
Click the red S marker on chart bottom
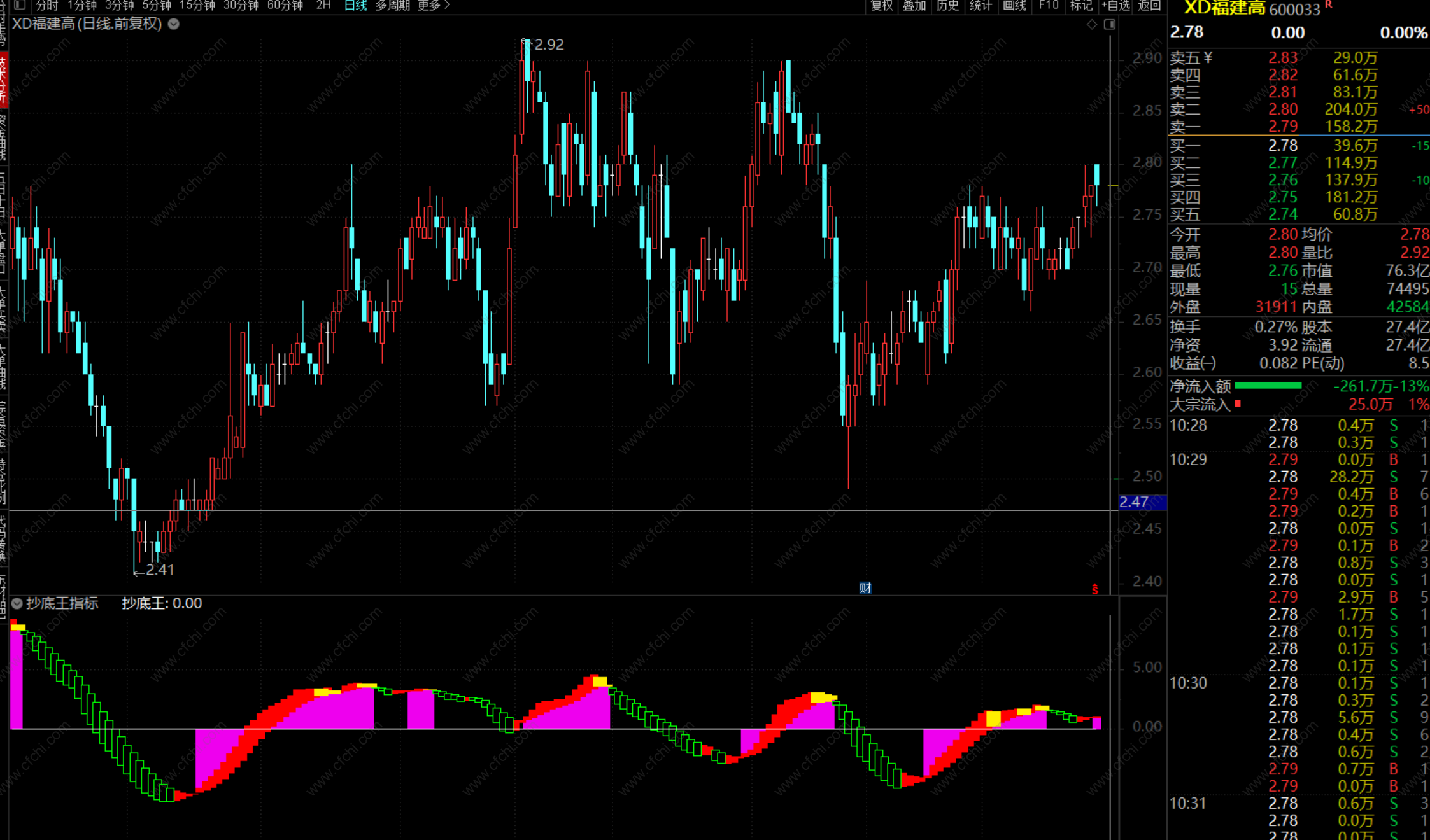[x=1095, y=589]
